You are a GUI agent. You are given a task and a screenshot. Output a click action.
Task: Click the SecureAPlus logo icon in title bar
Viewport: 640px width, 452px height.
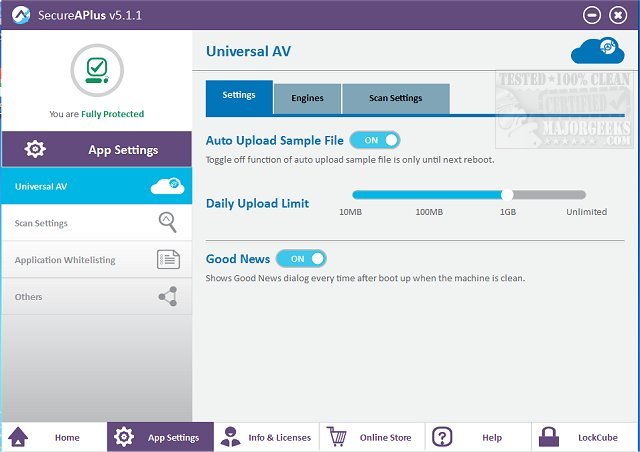[20, 15]
